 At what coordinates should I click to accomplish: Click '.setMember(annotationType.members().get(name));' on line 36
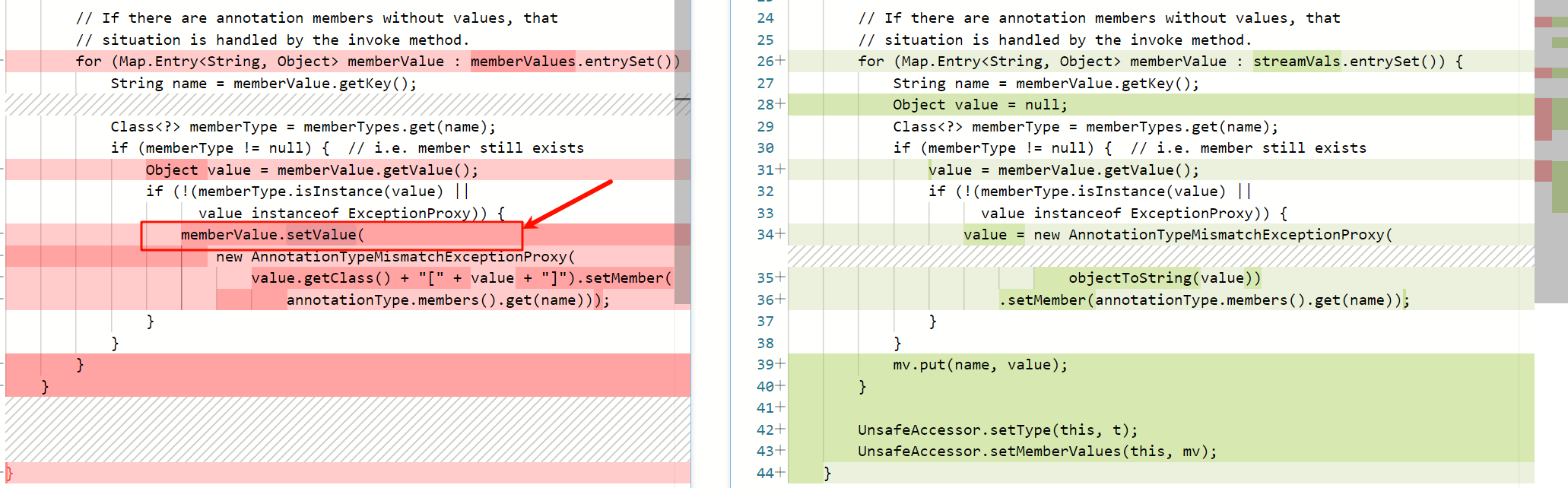point(1205,299)
